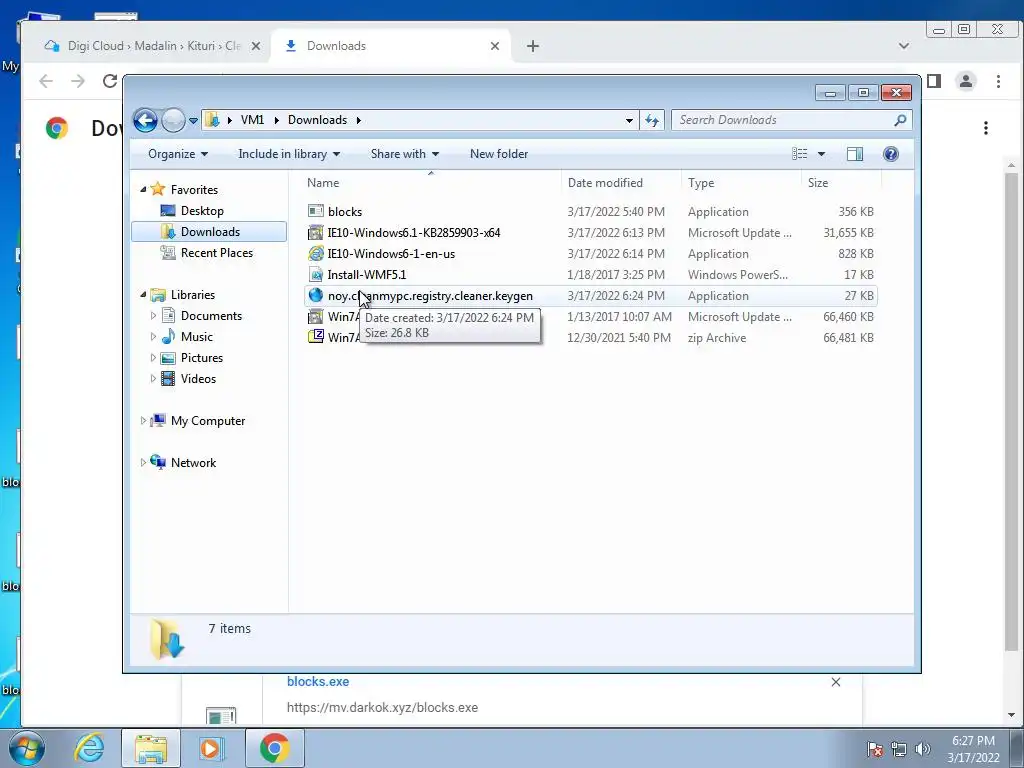The height and width of the screenshot is (768, 1024).
Task: Click the Change your view icon
Action: (x=800, y=154)
